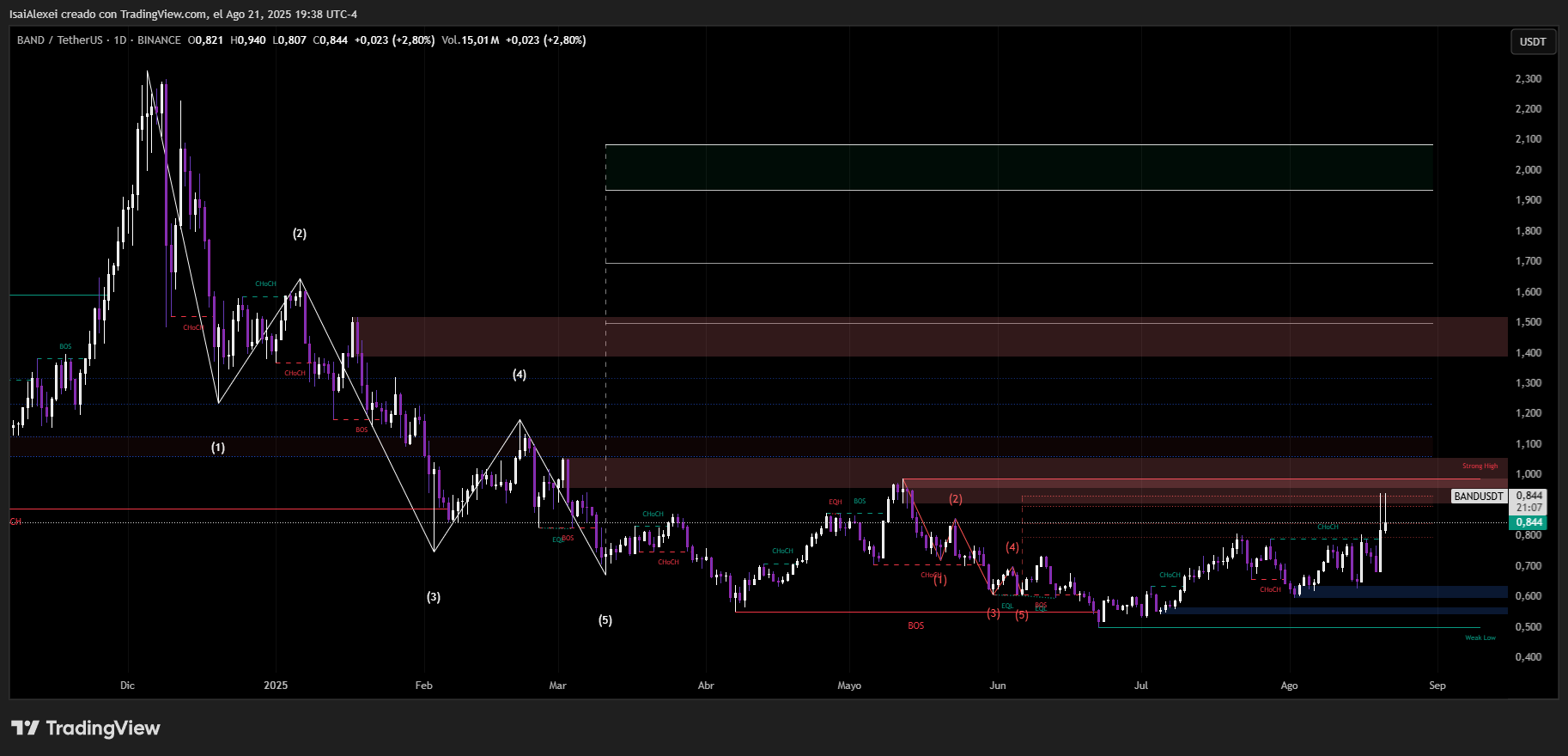Click the white wave (2) label

[299, 234]
